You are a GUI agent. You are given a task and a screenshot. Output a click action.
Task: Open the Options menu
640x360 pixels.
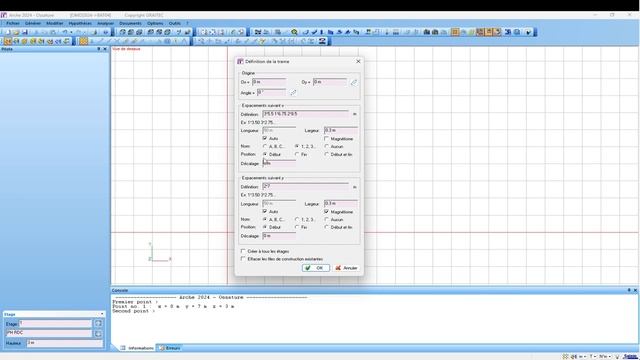pyautogui.click(x=155, y=23)
